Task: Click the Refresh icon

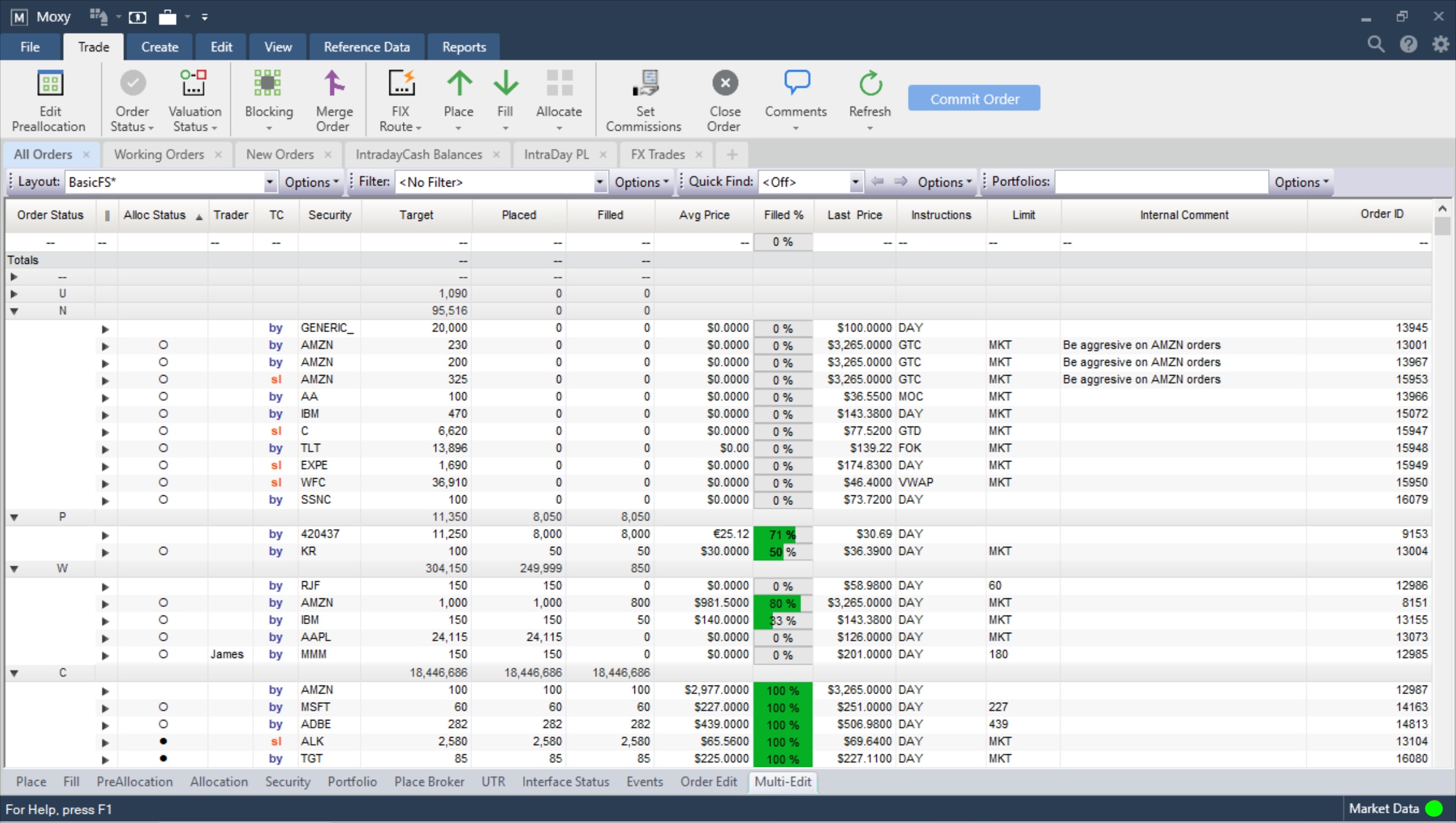Action: click(870, 83)
